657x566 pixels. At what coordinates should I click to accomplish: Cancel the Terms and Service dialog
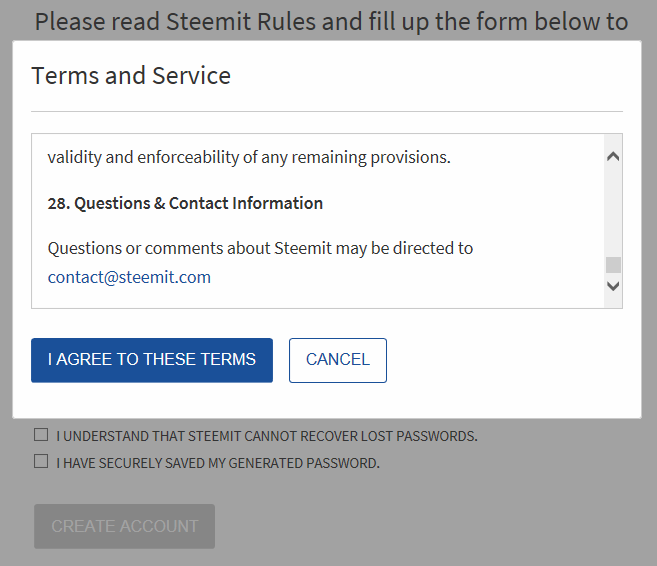[x=337, y=360]
